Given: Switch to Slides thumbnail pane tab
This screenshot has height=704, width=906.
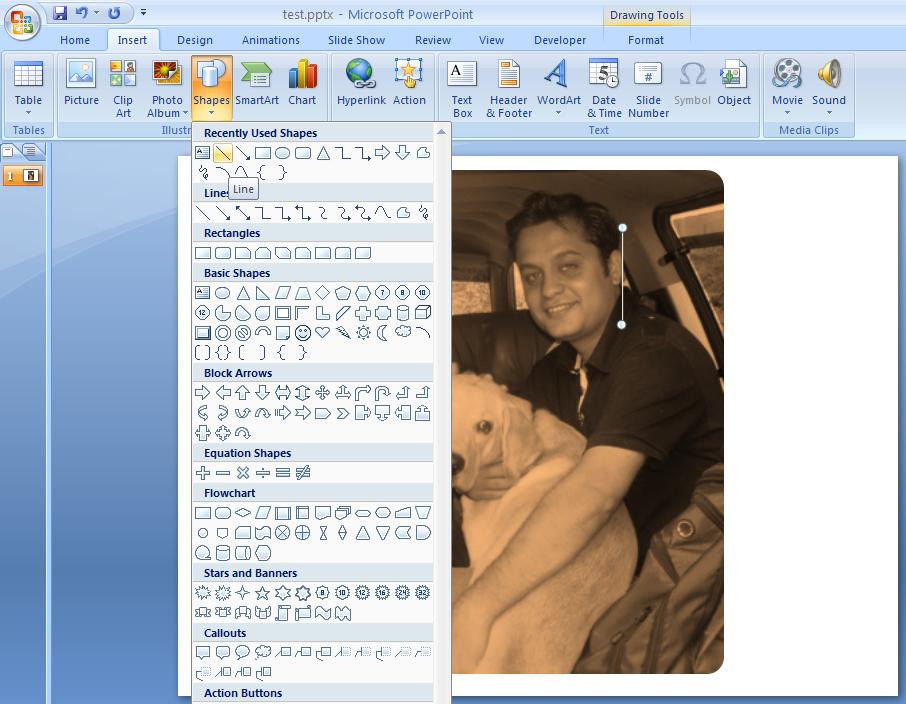Looking at the screenshot, I should (10, 151).
